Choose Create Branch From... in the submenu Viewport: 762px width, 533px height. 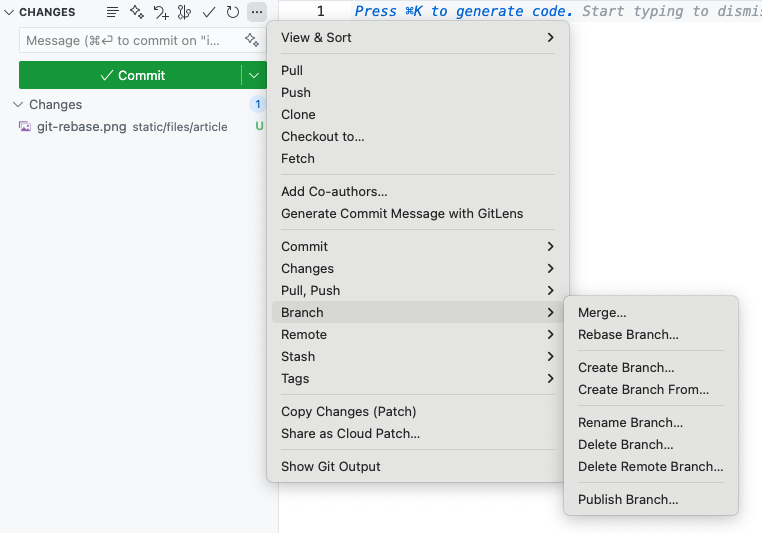[651, 389]
